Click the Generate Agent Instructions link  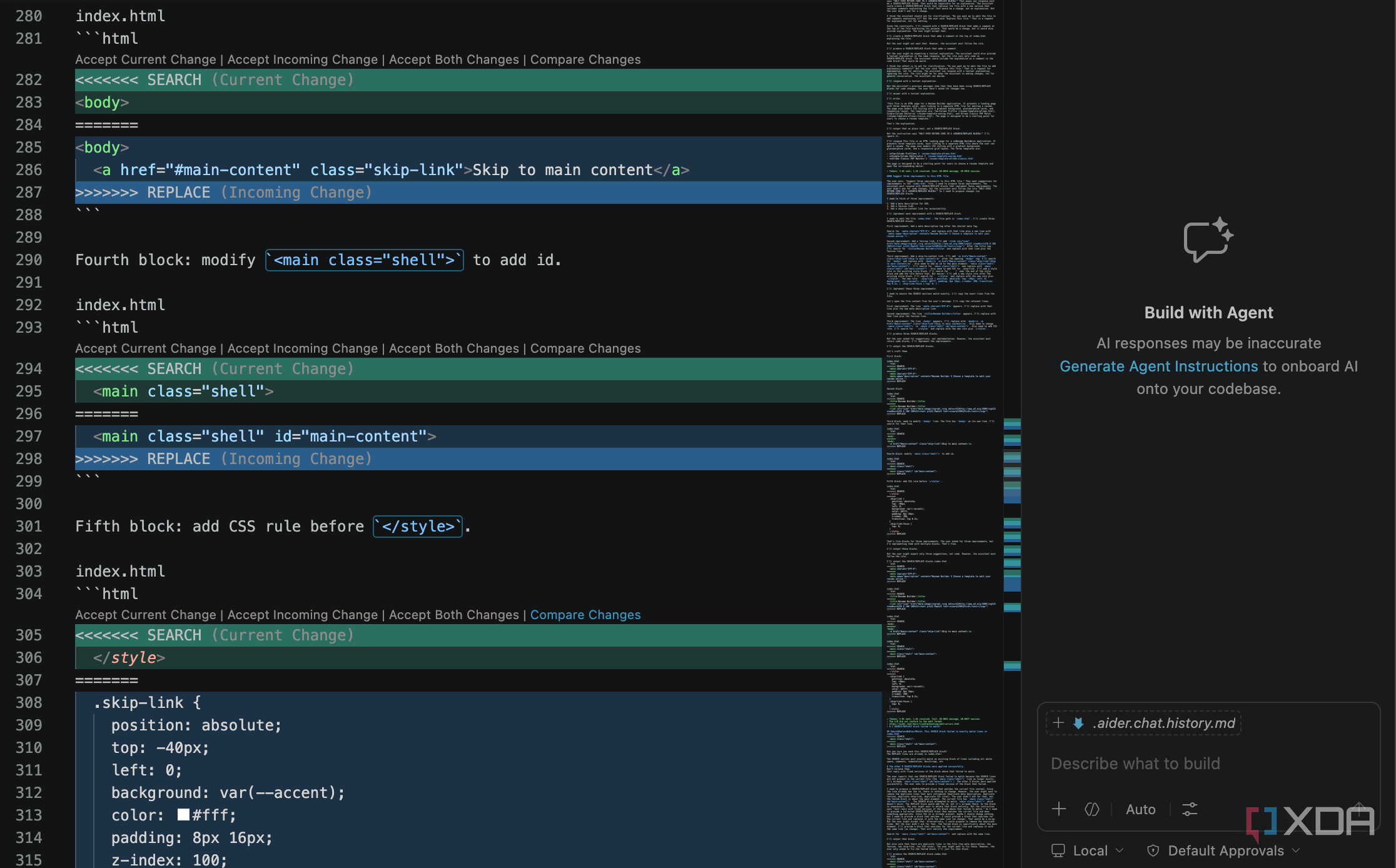click(1158, 366)
